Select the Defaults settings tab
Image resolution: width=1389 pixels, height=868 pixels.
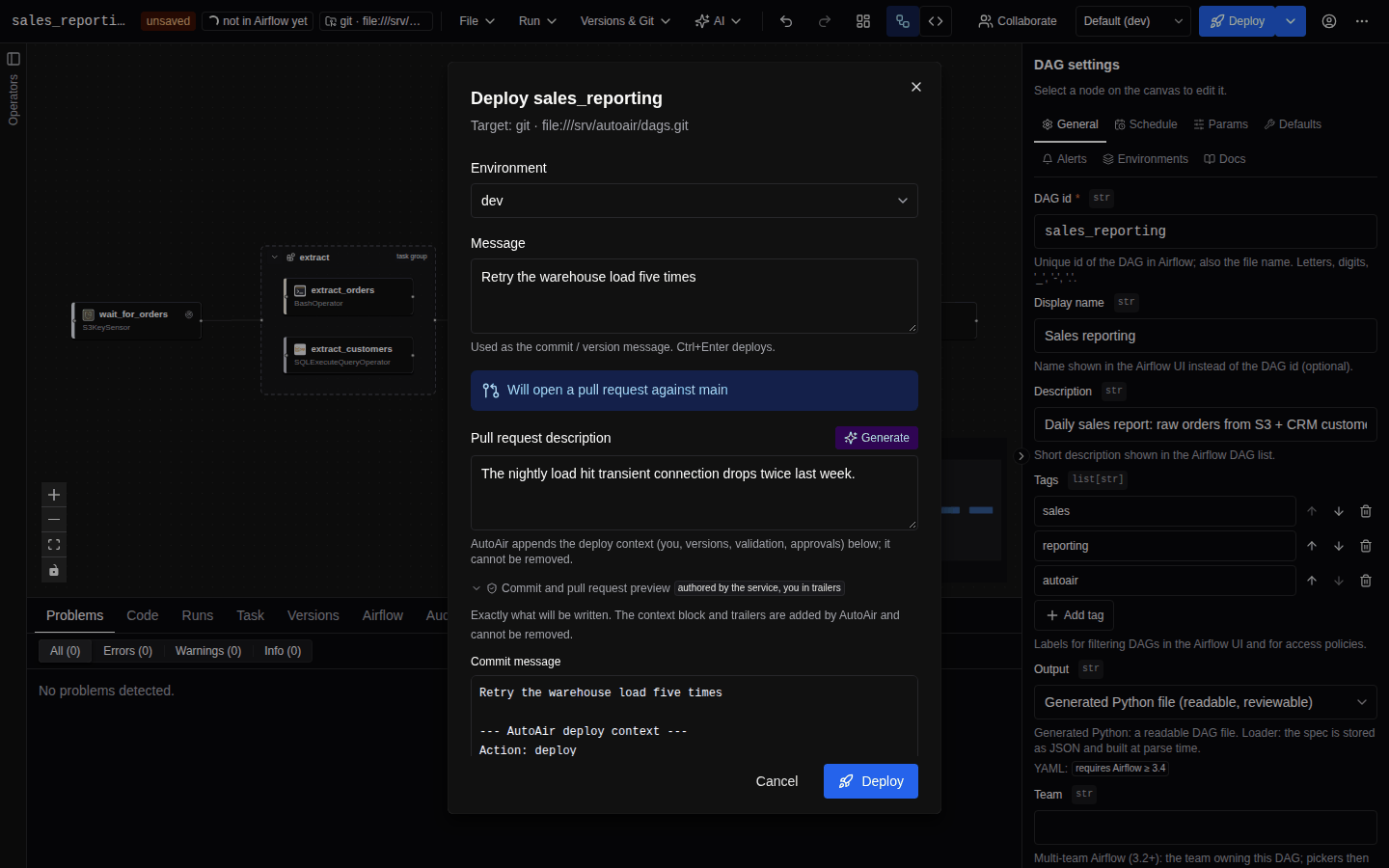(x=1293, y=124)
